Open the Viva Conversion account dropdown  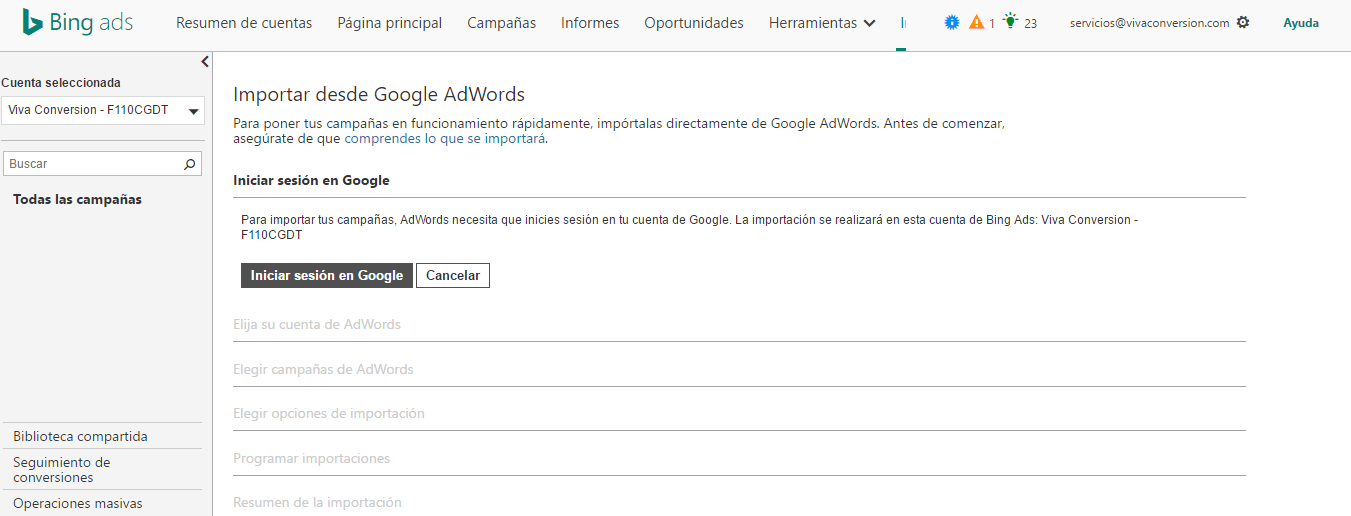point(103,110)
